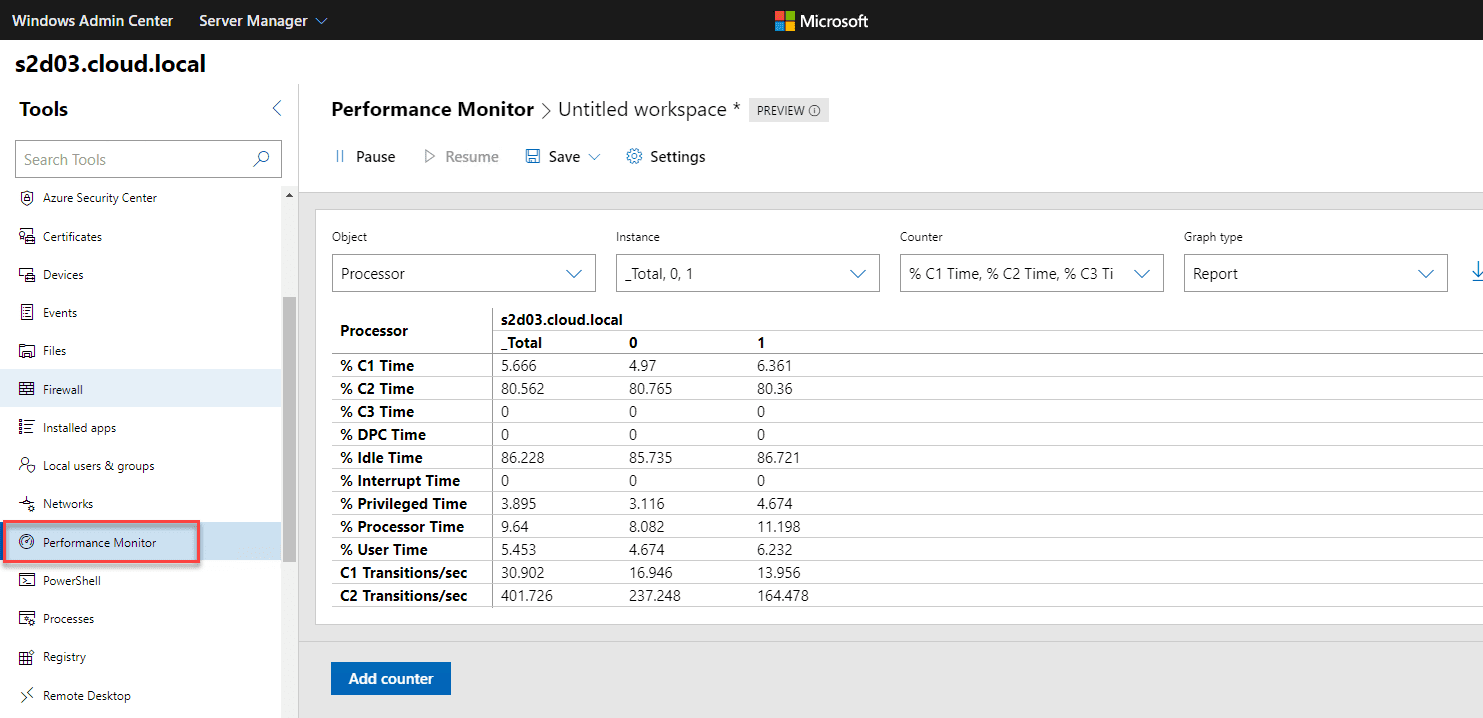
Task: Open the Counter dropdown list
Action: pyautogui.click(x=1031, y=273)
